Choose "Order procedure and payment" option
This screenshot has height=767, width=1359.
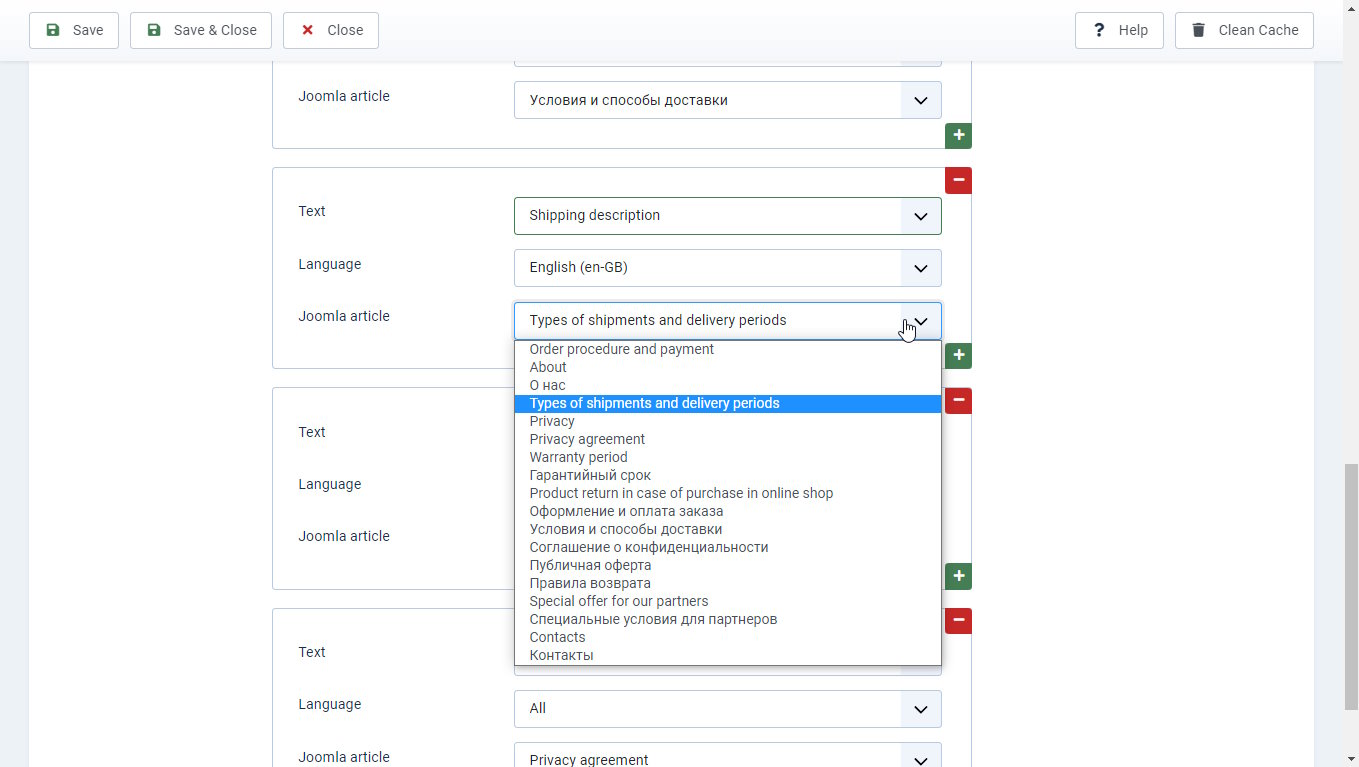coord(621,349)
